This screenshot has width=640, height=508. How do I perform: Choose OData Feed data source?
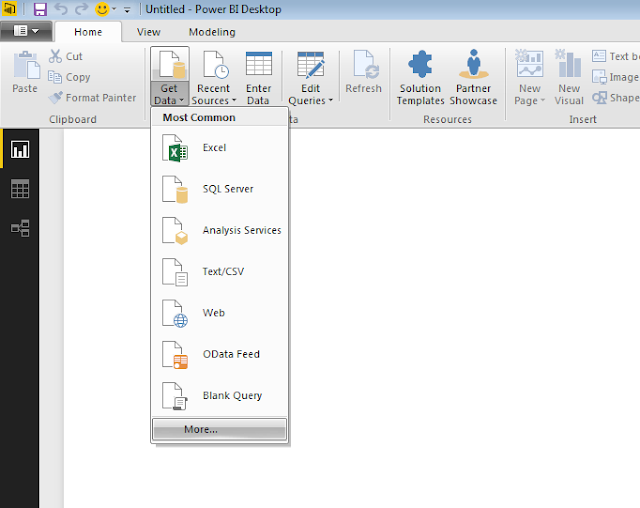[220, 354]
